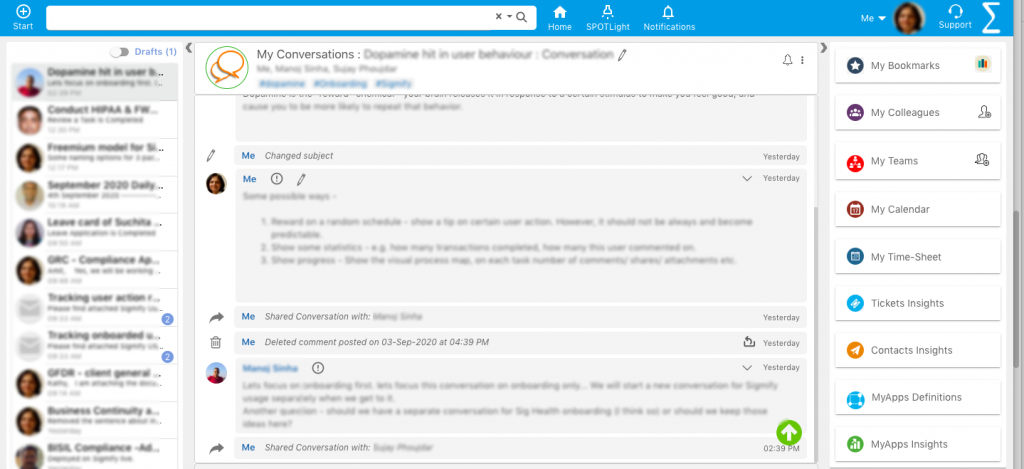Collapse Manoj Sinha's comment chevron
This screenshot has height=469, width=1024.
(x=746, y=368)
